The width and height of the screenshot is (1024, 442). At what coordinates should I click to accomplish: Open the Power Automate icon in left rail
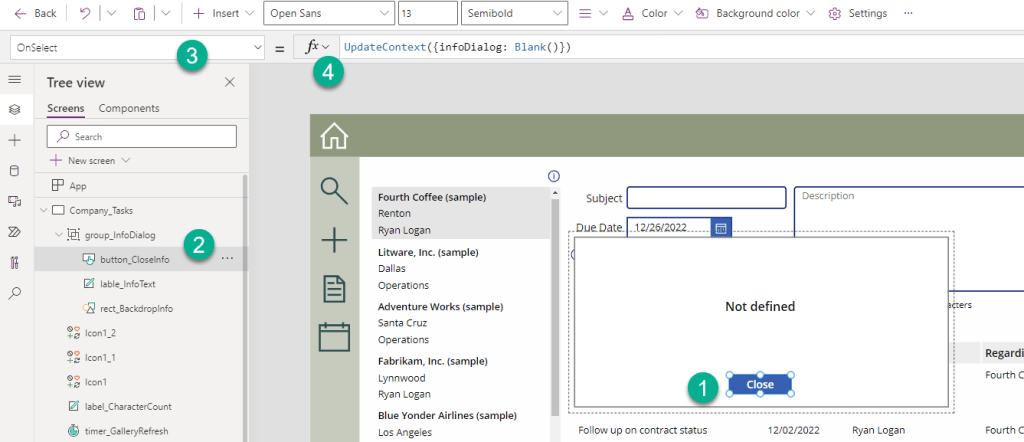coord(14,232)
